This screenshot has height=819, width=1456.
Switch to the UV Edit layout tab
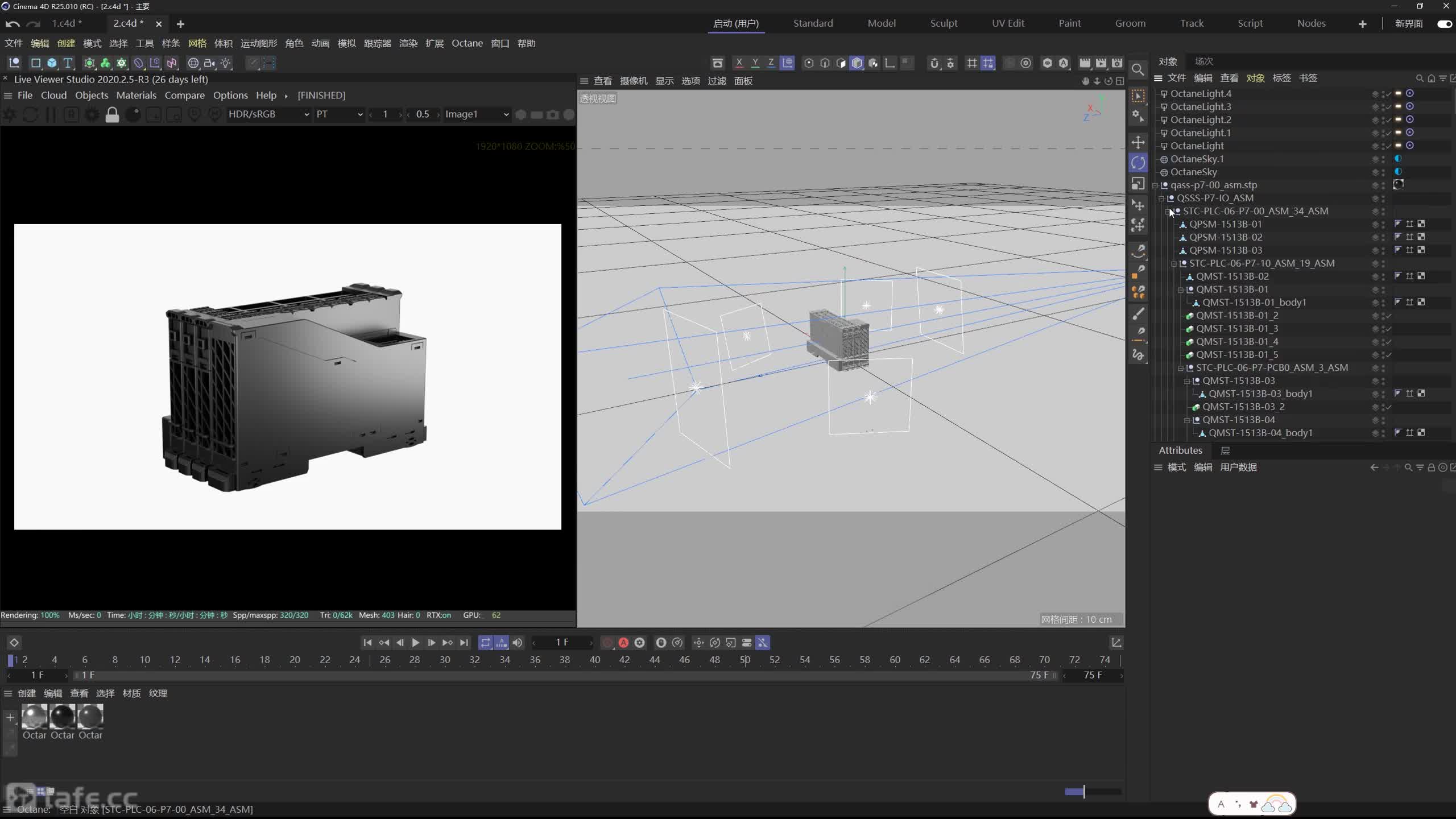click(x=1008, y=23)
